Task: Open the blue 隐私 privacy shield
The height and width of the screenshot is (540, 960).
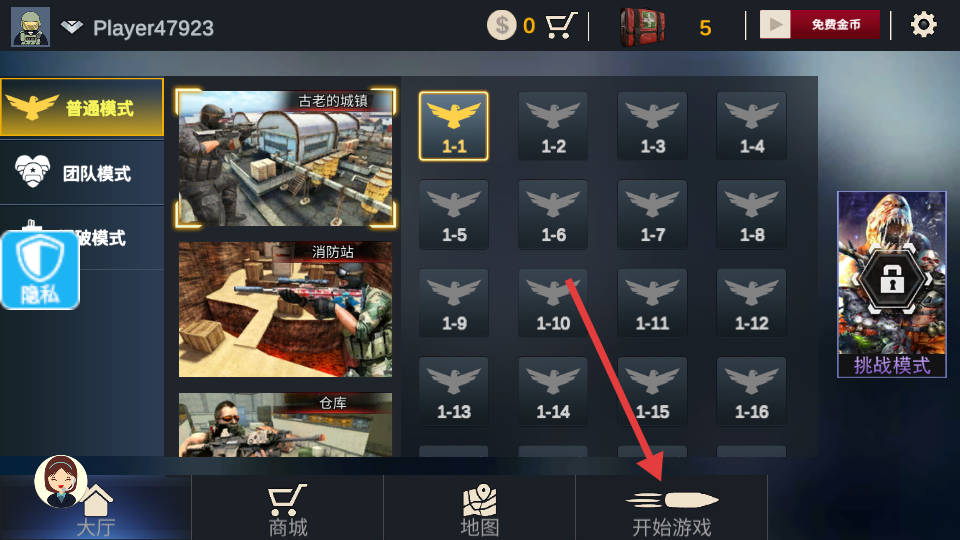Action: pos(40,270)
